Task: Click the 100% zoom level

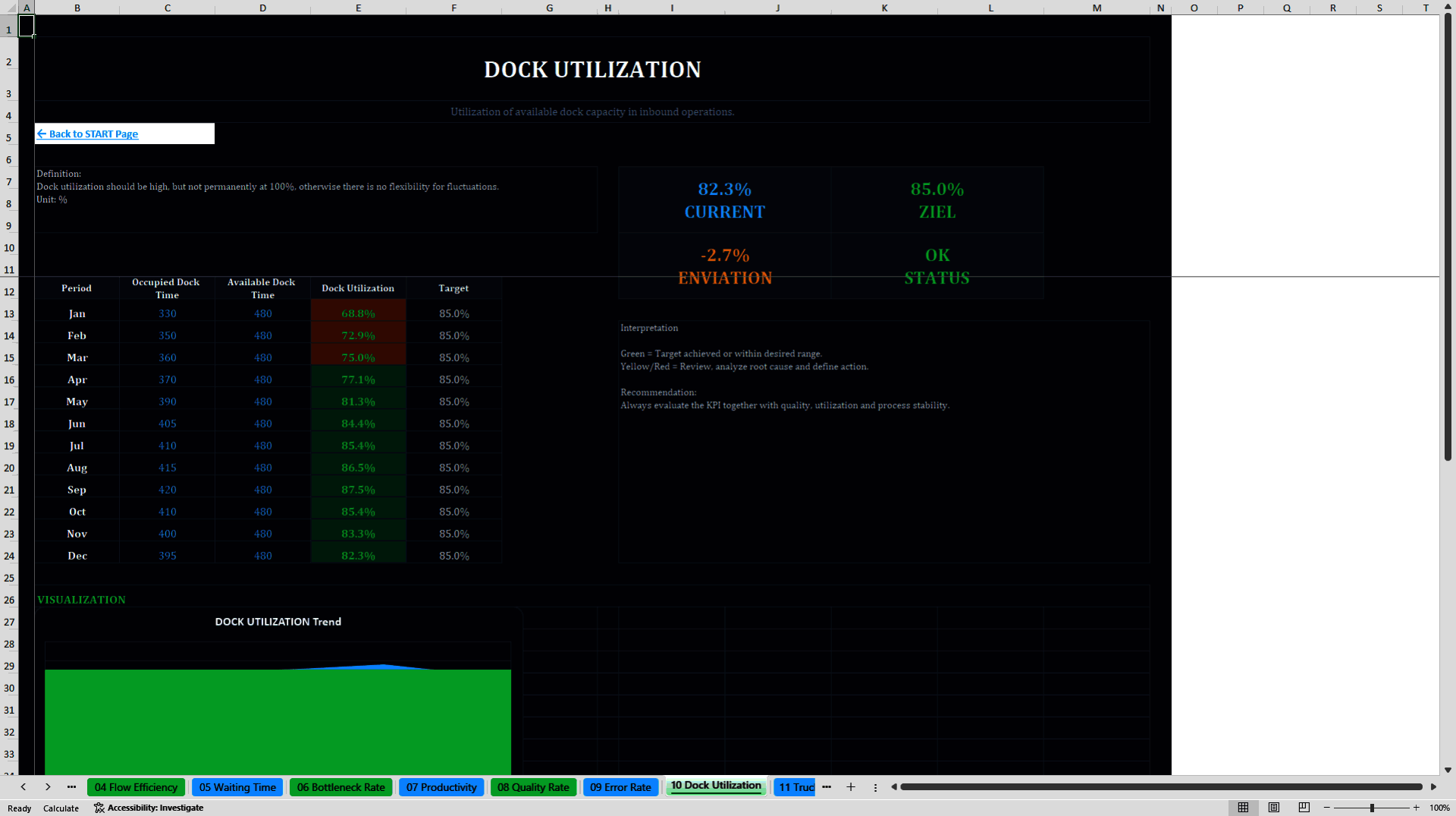Action: pyautogui.click(x=1439, y=808)
